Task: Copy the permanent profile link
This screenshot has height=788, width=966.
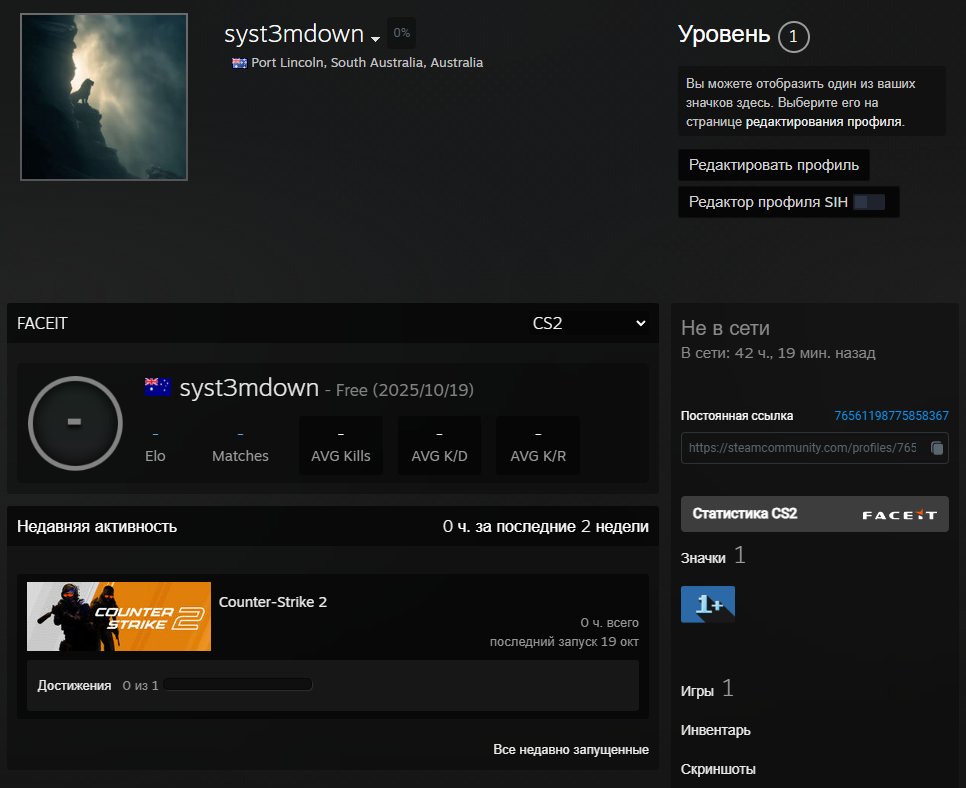Action: point(936,448)
